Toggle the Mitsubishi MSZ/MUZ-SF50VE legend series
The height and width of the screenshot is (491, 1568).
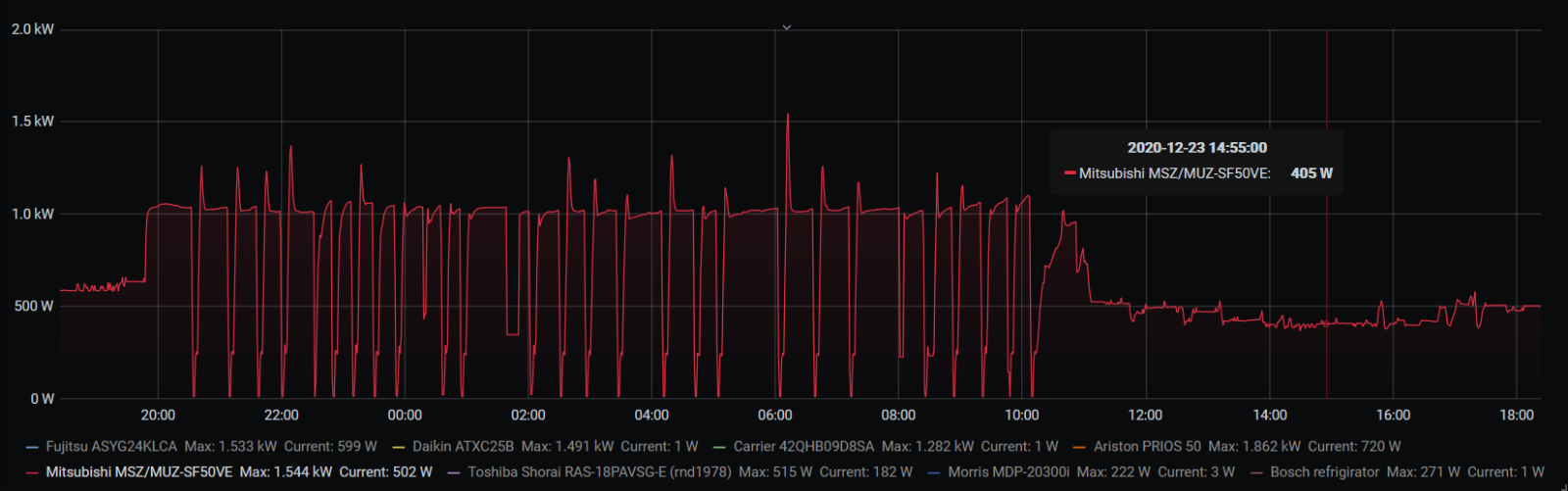pyautogui.click(x=139, y=471)
